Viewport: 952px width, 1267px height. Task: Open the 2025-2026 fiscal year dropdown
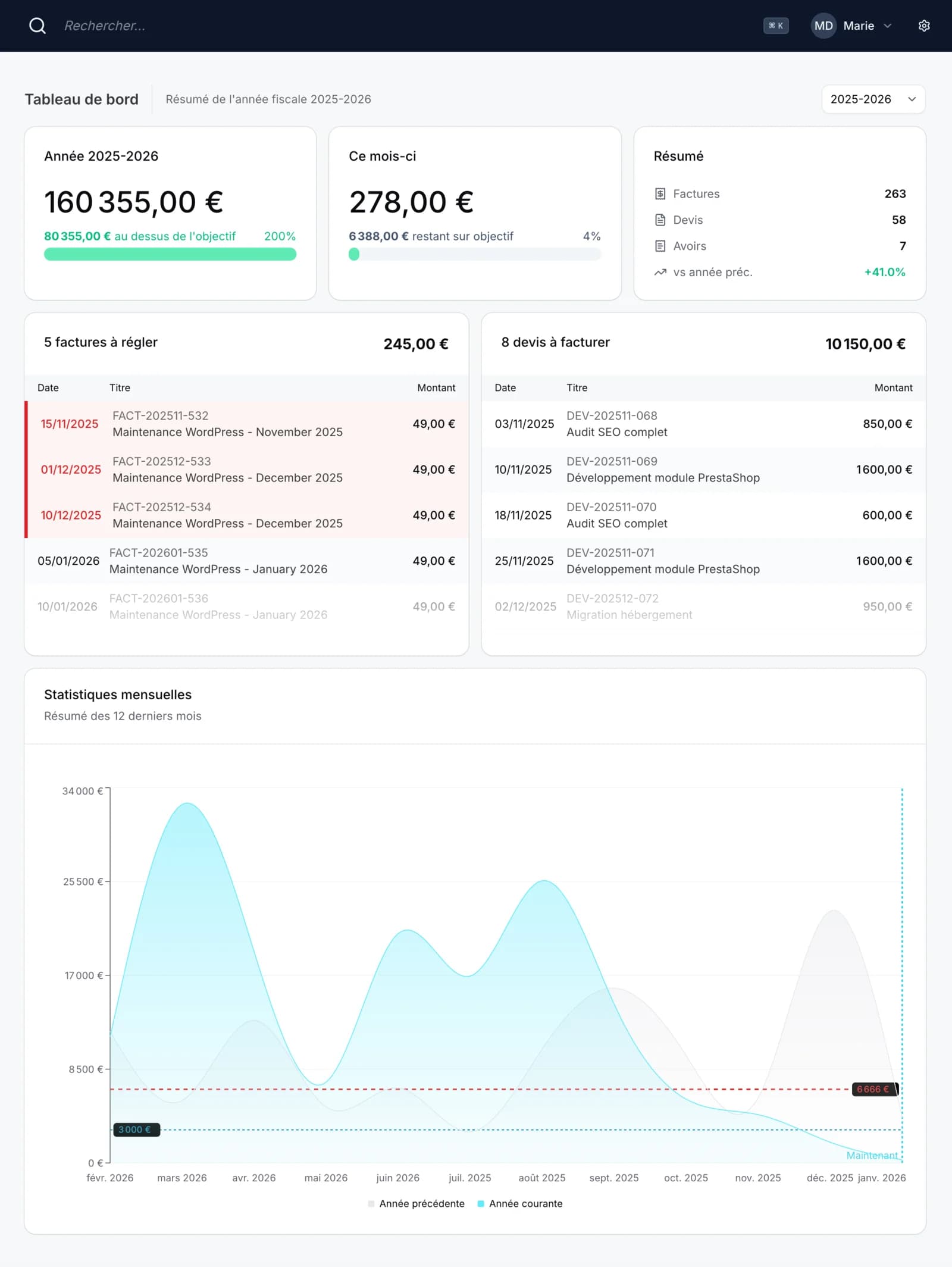pyautogui.click(x=873, y=99)
